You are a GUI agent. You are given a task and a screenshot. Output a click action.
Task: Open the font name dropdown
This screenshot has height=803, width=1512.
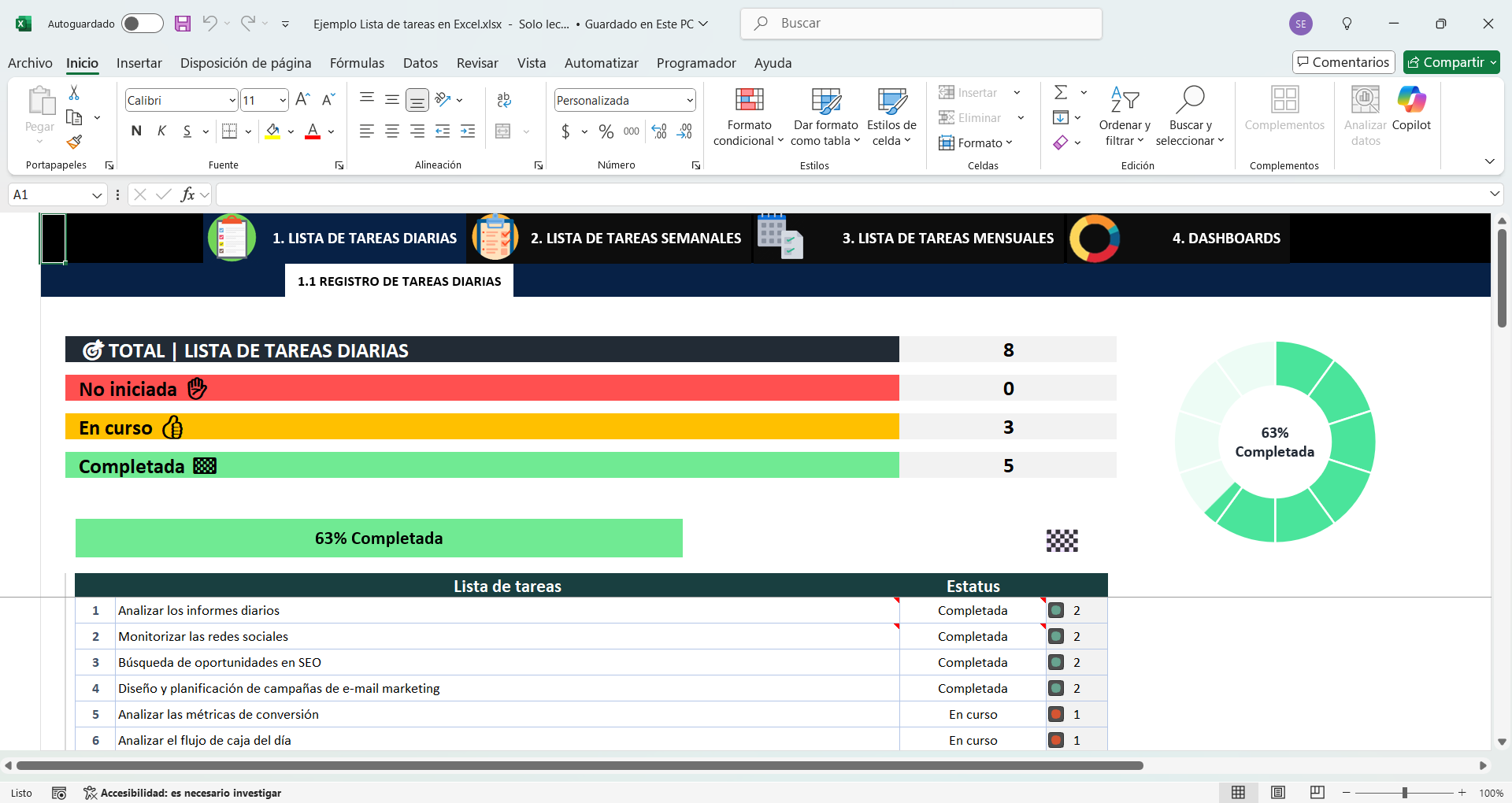[230, 100]
